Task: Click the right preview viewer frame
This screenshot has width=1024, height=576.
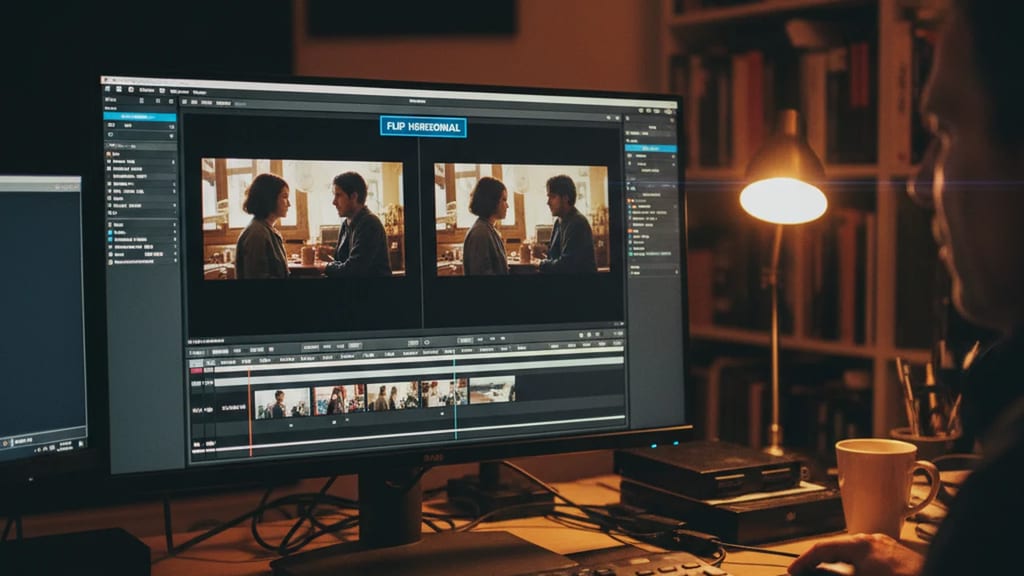Action: click(x=522, y=219)
